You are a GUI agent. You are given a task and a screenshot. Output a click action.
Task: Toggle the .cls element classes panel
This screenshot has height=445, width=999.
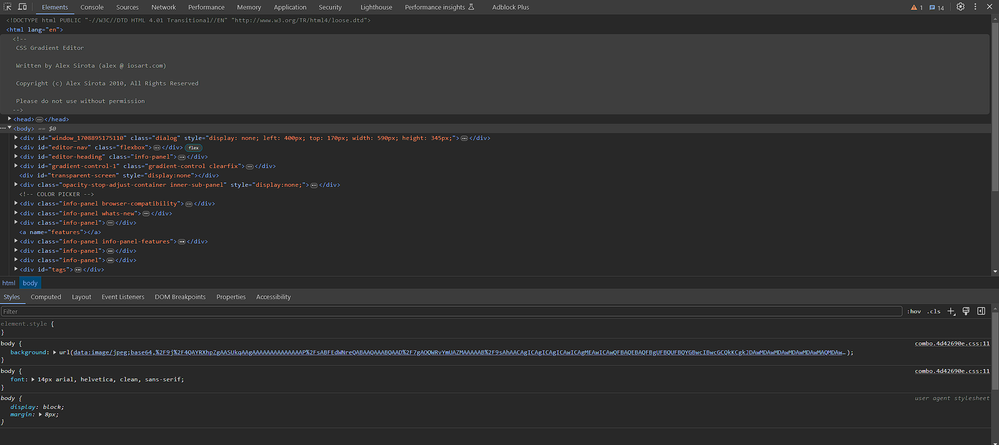pos(933,311)
